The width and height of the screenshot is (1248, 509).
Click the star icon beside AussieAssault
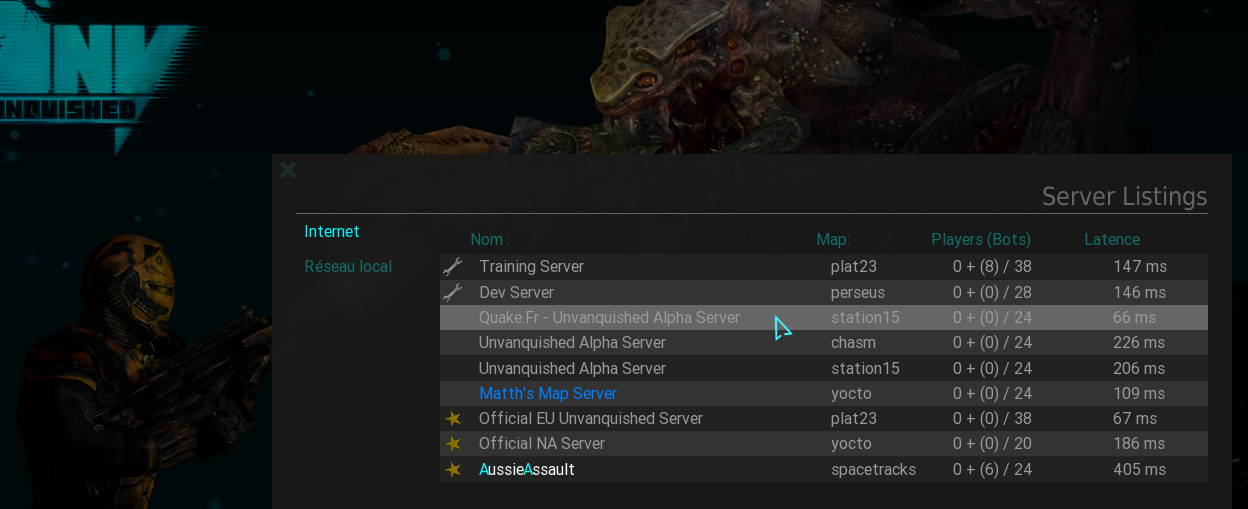[453, 469]
